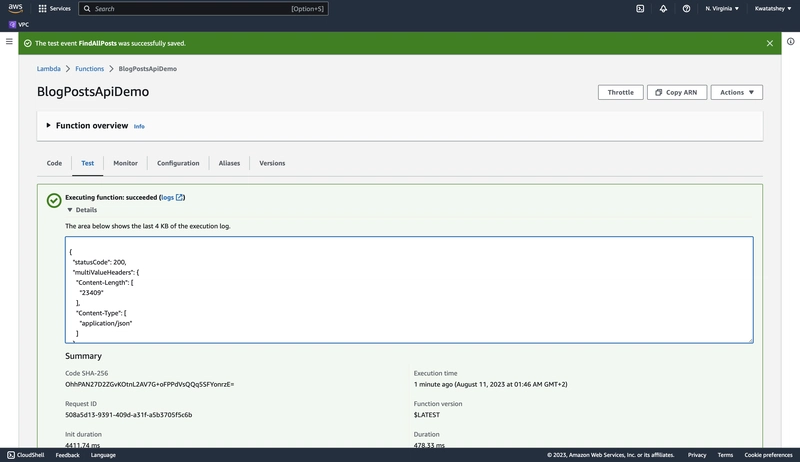Open CloudShell from the footer
Viewport: 800px width, 462px height.
click(x=26, y=455)
